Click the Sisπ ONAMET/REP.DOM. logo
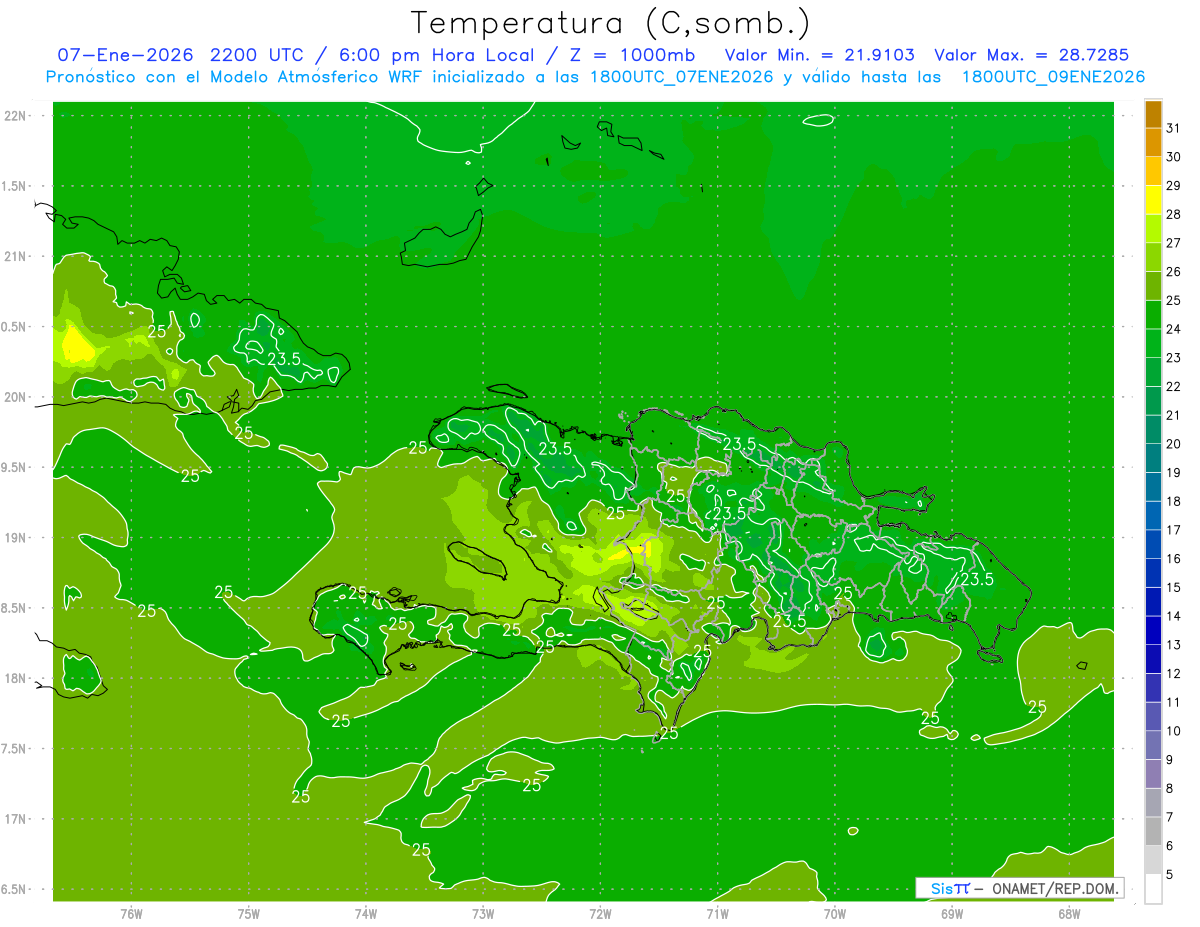 (1020, 888)
